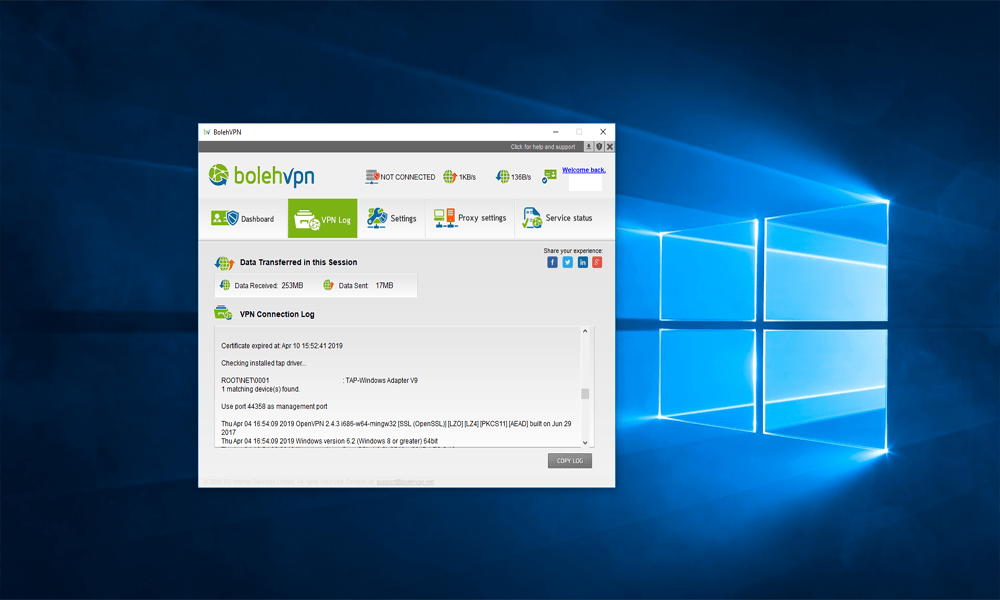Share on Twitter
This screenshot has height=600, width=1000.
pyautogui.click(x=568, y=262)
